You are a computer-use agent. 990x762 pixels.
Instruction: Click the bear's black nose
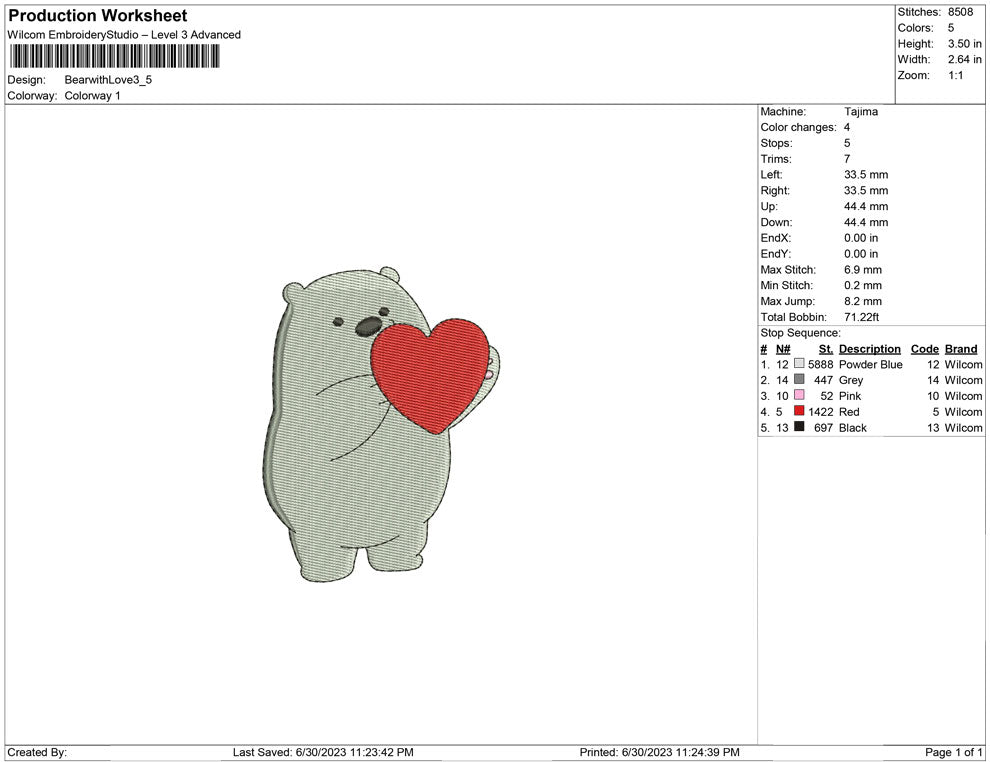368,325
